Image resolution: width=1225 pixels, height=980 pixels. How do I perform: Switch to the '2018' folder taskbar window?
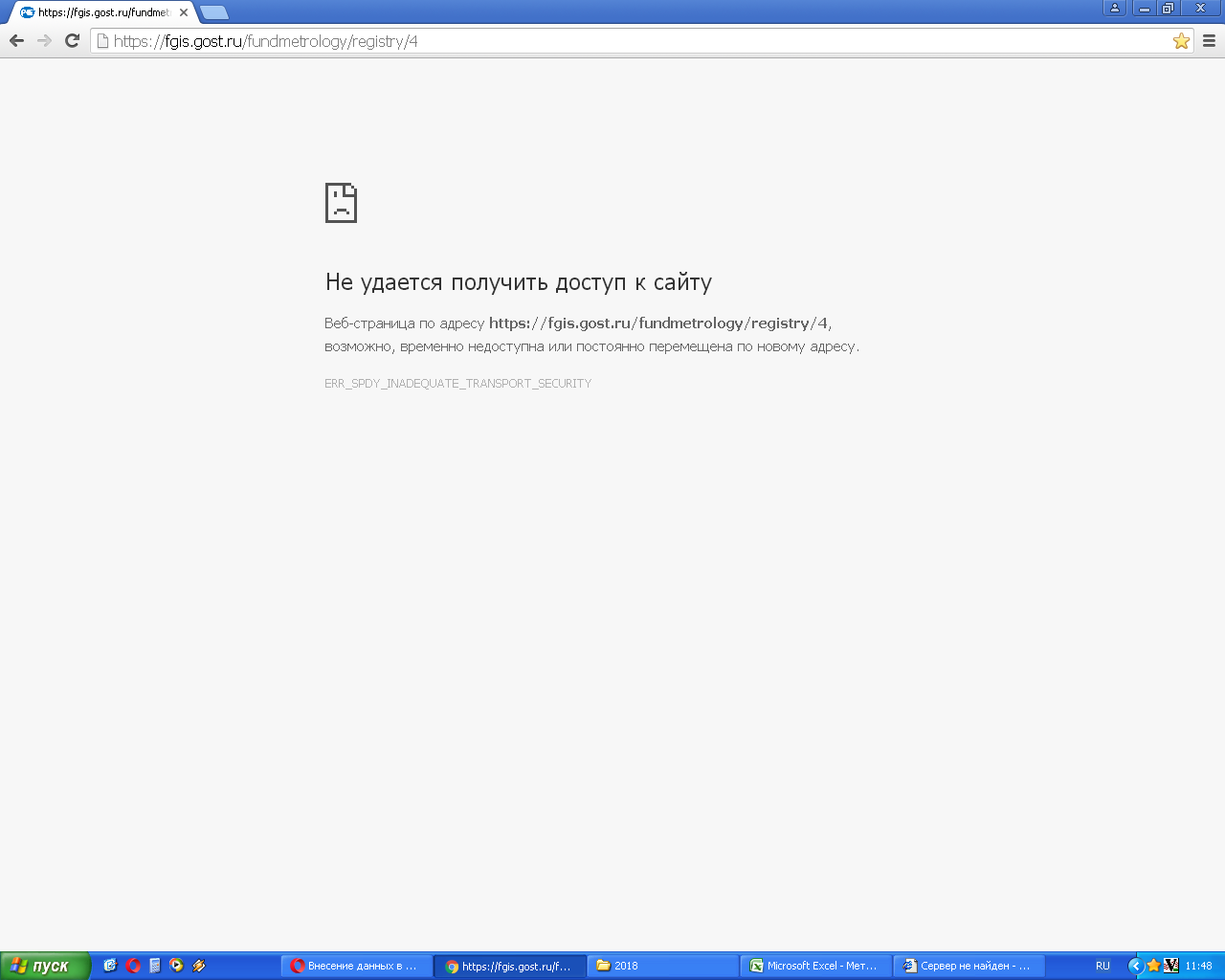pyautogui.click(x=662, y=966)
